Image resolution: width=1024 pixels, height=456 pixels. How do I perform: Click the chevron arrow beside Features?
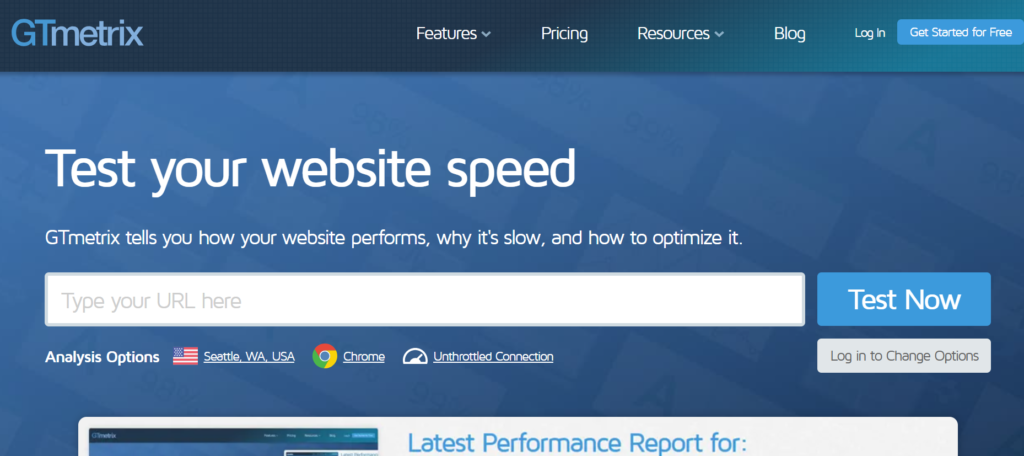click(x=486, y=34)
